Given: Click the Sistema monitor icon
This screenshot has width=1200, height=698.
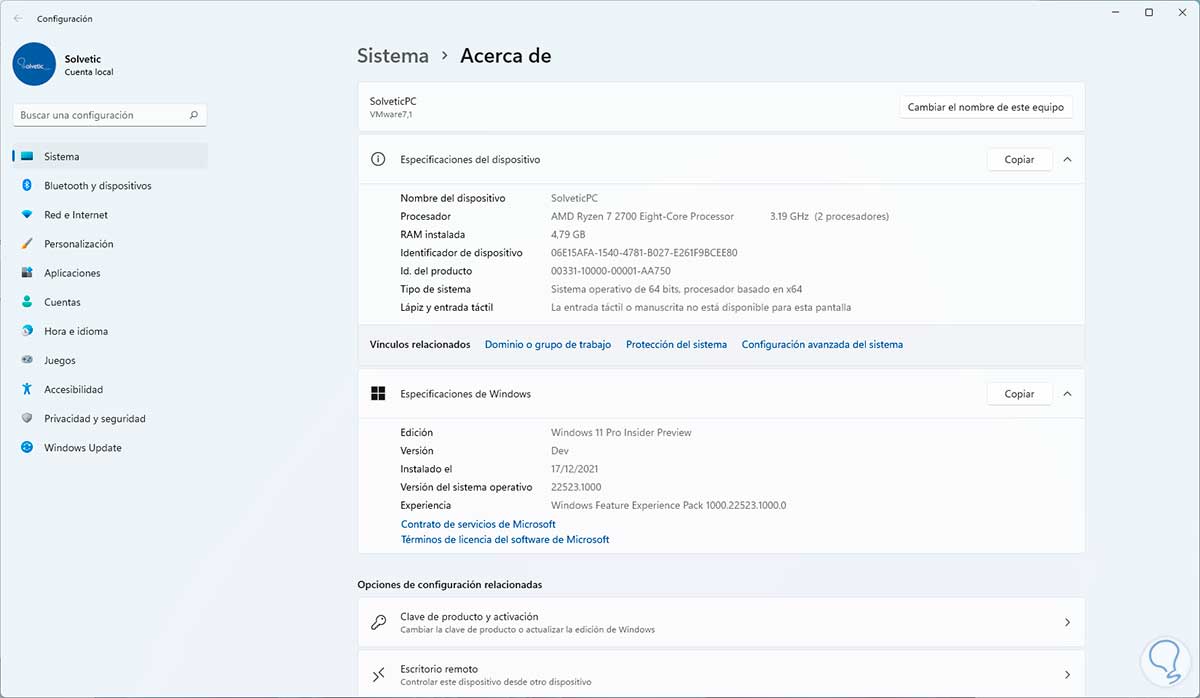Looking at the screenshot, I should coord(26,157).
